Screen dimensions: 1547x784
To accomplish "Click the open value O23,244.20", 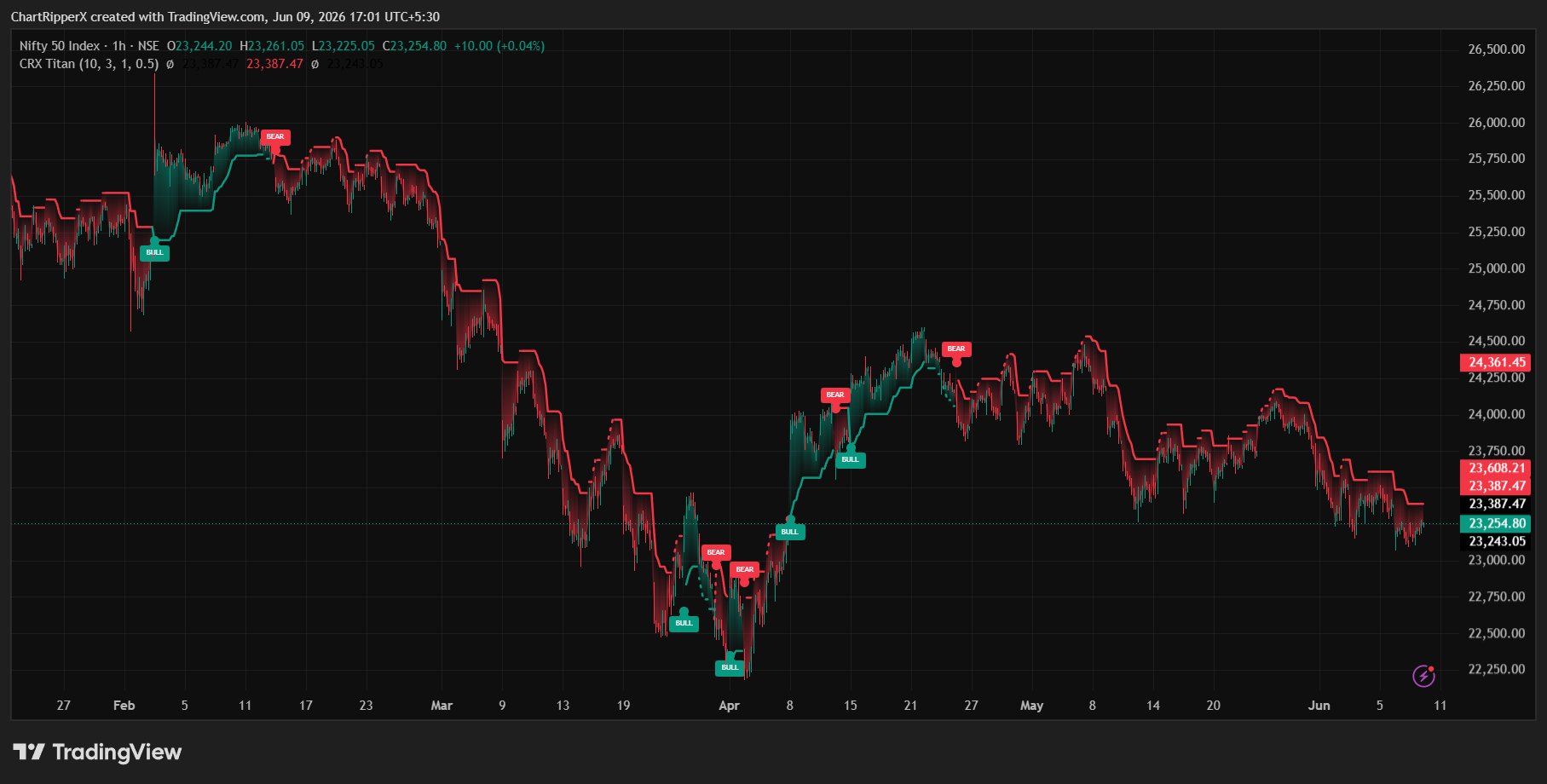I will (199, 46).
